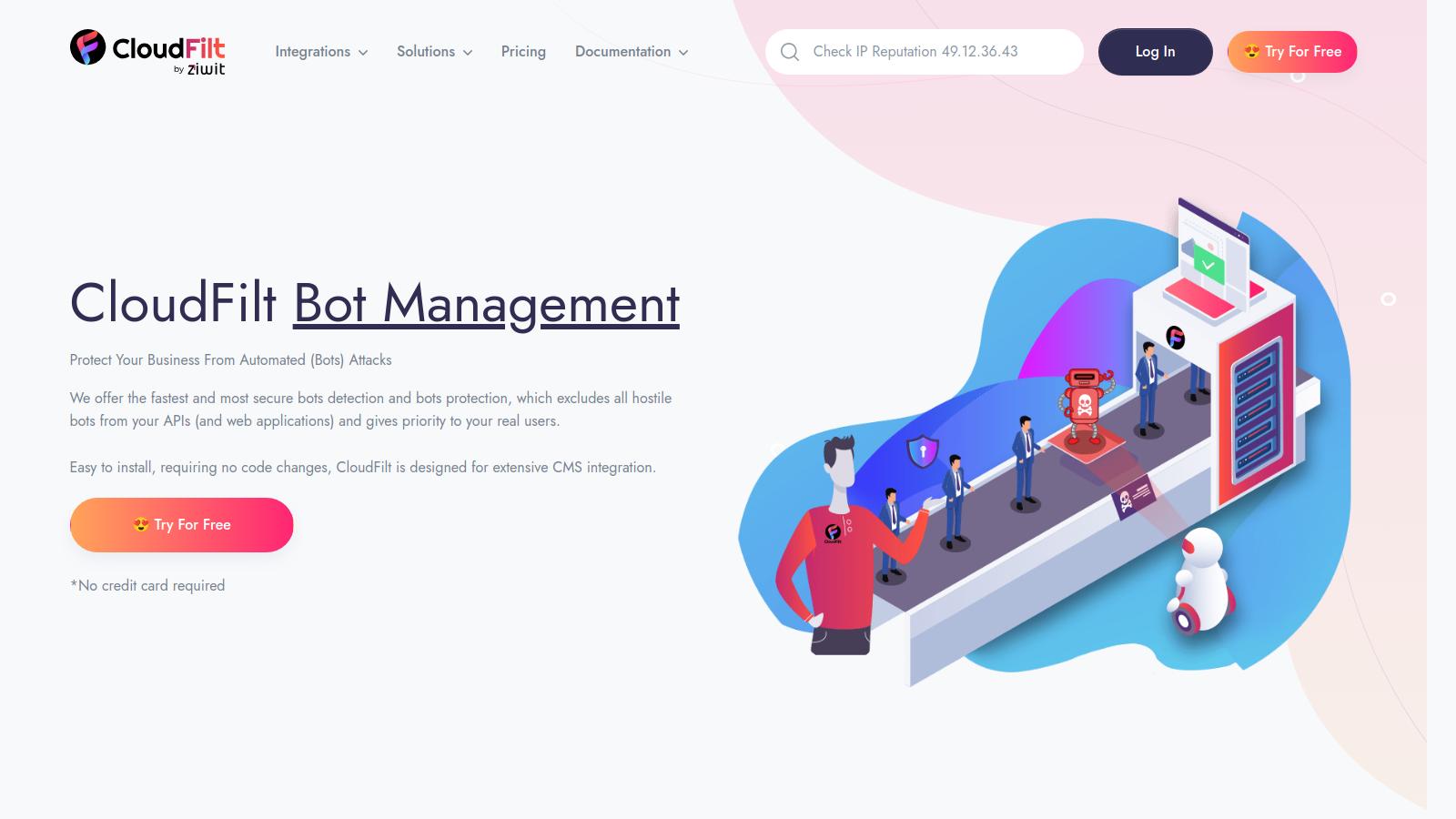Screen dimensions: 1456x819
Task: Click the CloudFilt logo icon
Action: (x=87, y=47)
